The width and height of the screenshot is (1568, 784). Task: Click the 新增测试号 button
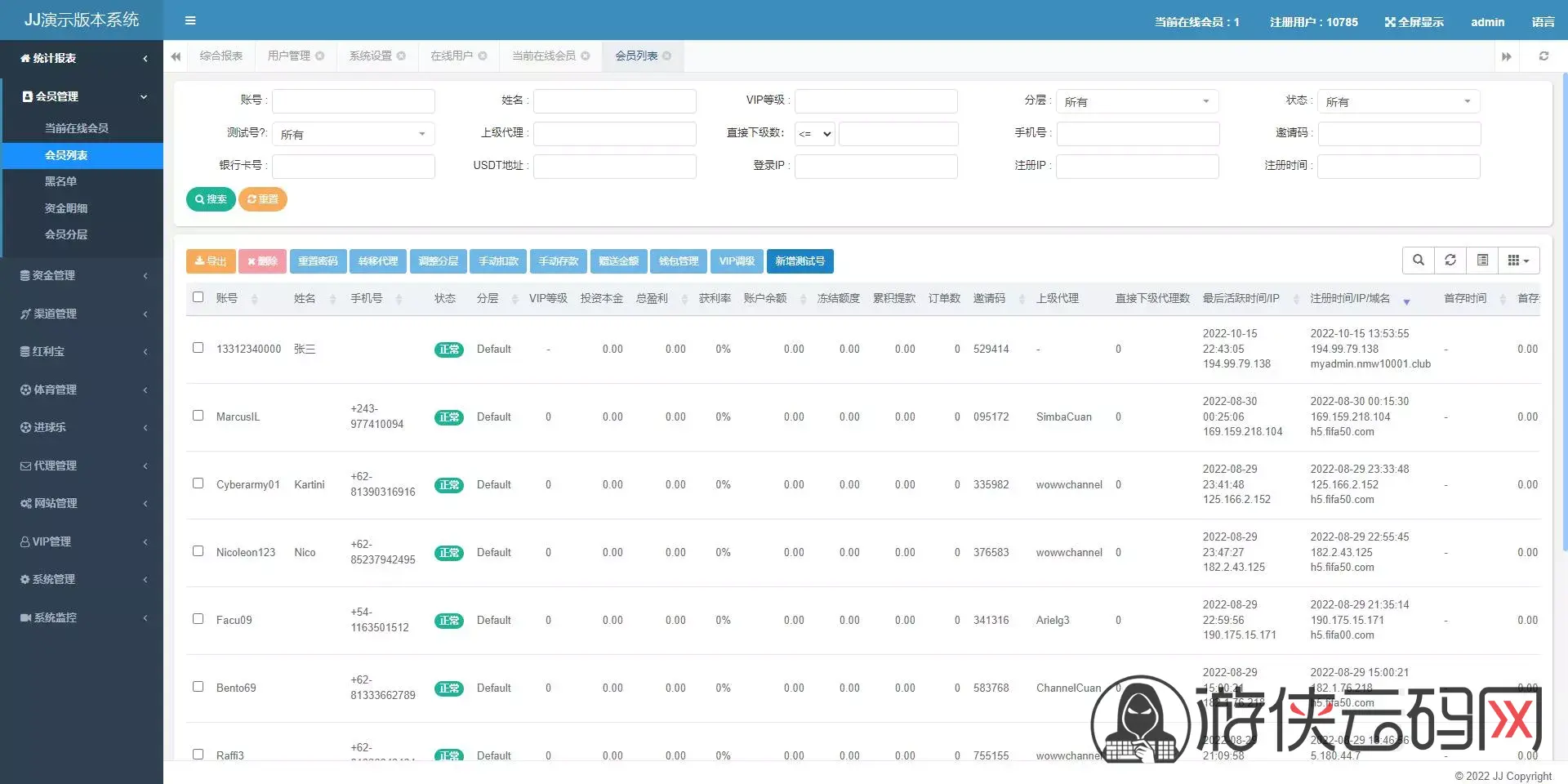[x=800, y=261]
